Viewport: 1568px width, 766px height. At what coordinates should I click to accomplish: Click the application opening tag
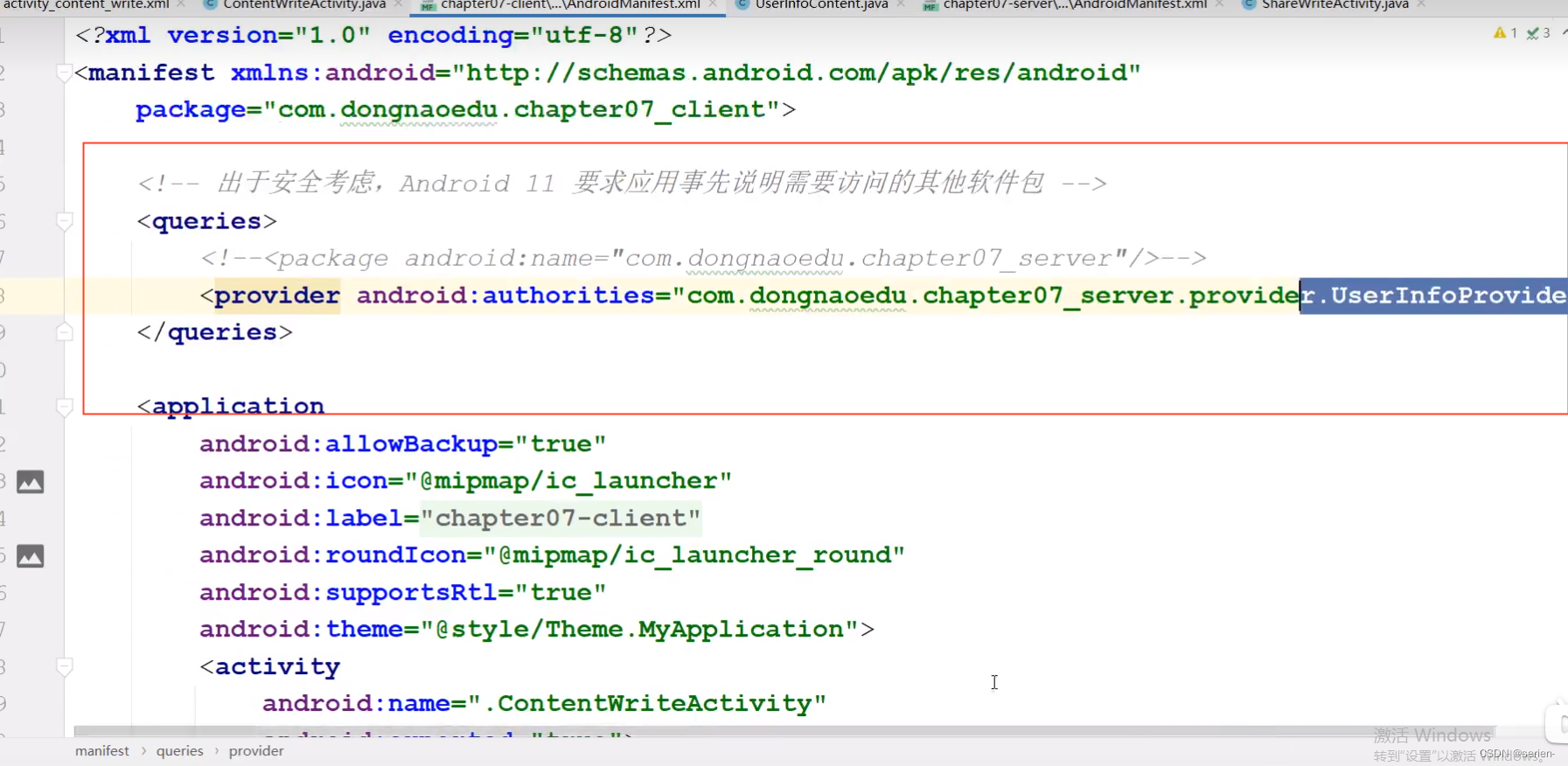point(231,407)
